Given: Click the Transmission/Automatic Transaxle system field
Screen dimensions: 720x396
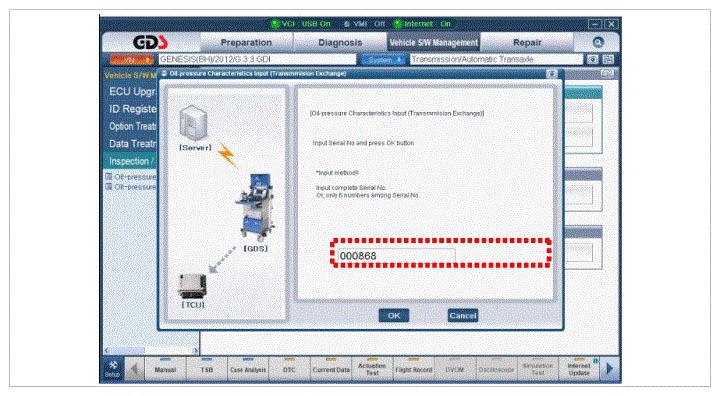Looking at the screenshot, I should click(496, 59).
